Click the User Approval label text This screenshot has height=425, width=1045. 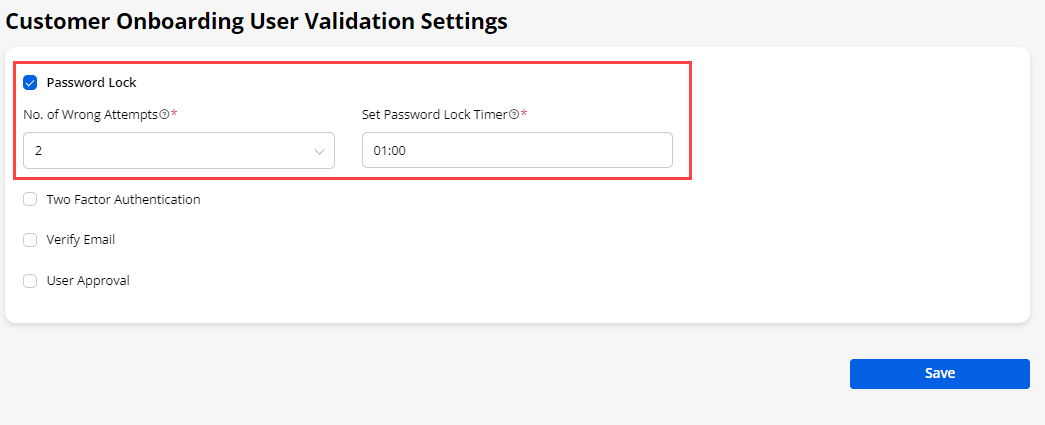[88, 281]
